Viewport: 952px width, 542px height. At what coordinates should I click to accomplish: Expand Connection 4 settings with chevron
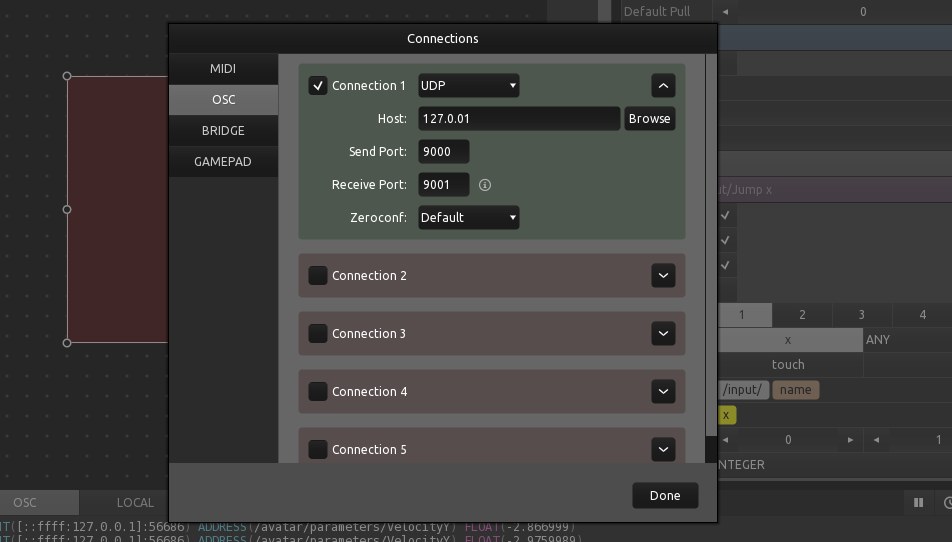pos(663,392)
